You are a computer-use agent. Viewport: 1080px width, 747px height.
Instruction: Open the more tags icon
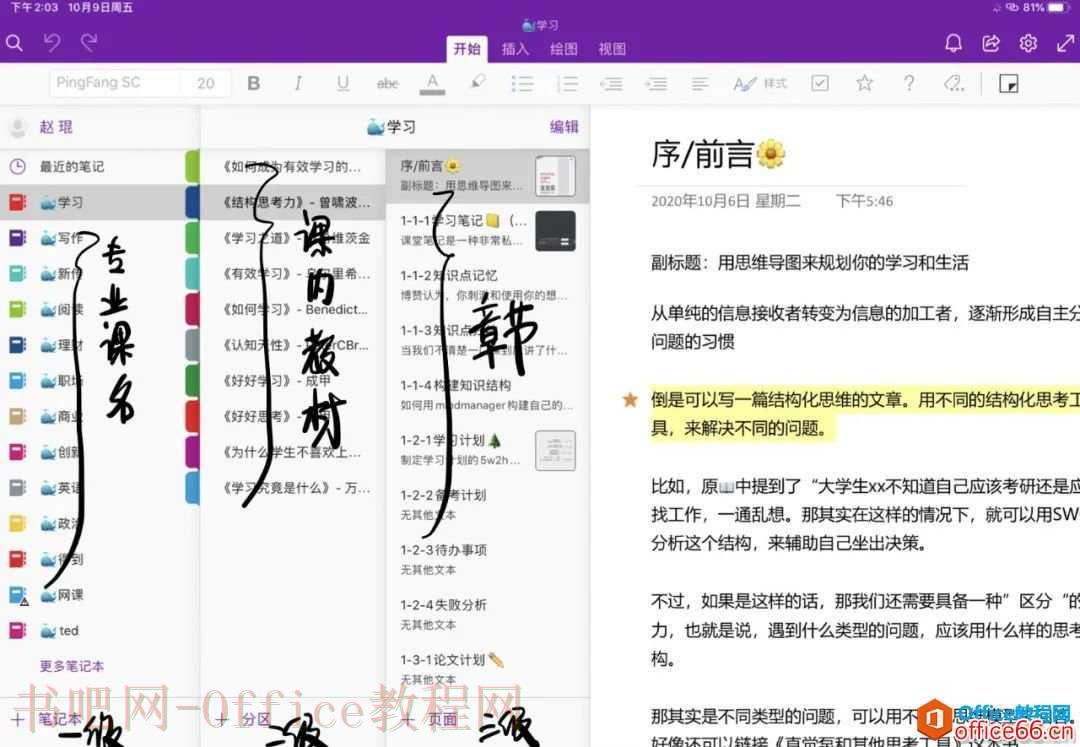[x=954, y=83]
